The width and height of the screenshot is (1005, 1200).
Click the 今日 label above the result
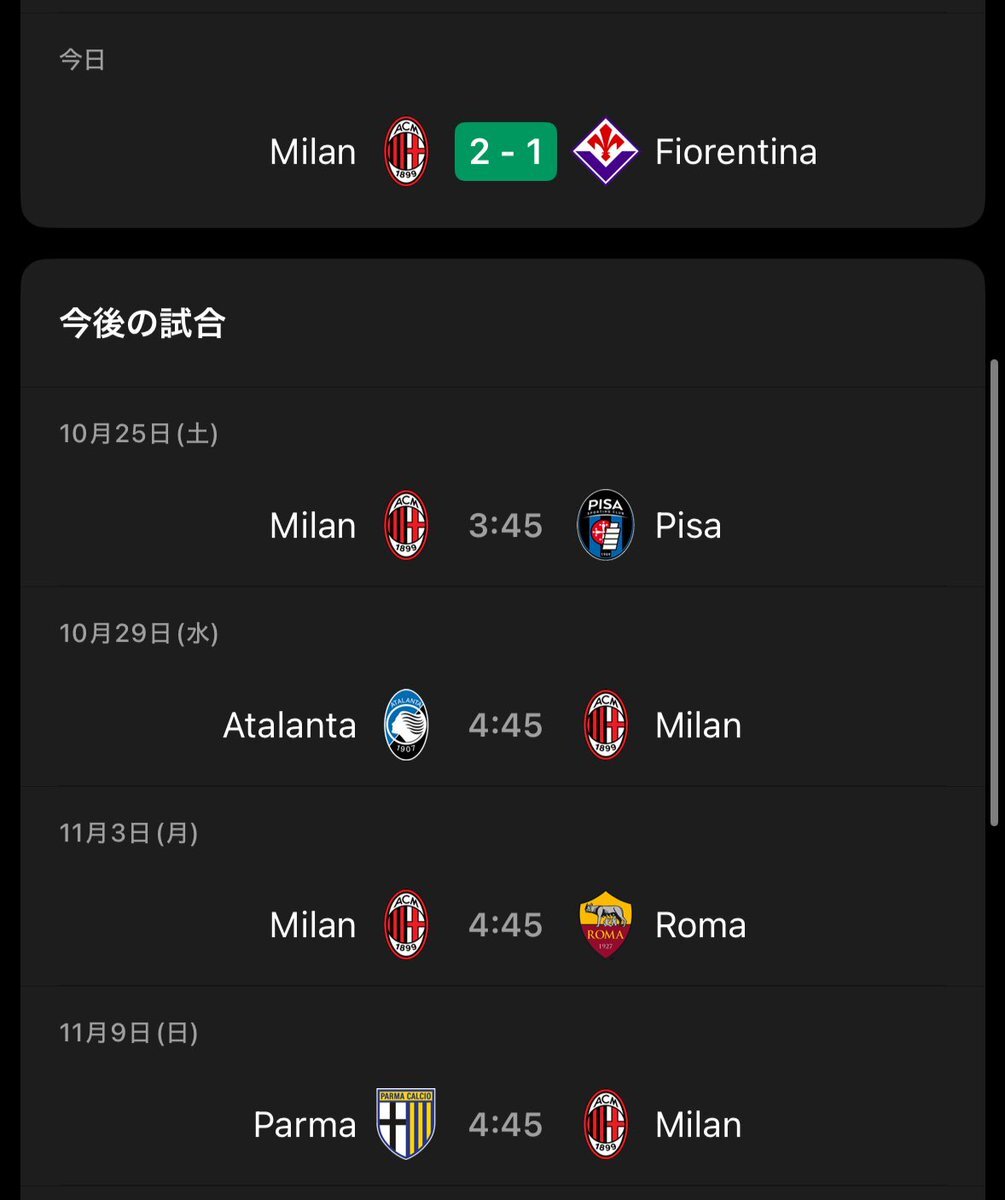click(82, 60)
